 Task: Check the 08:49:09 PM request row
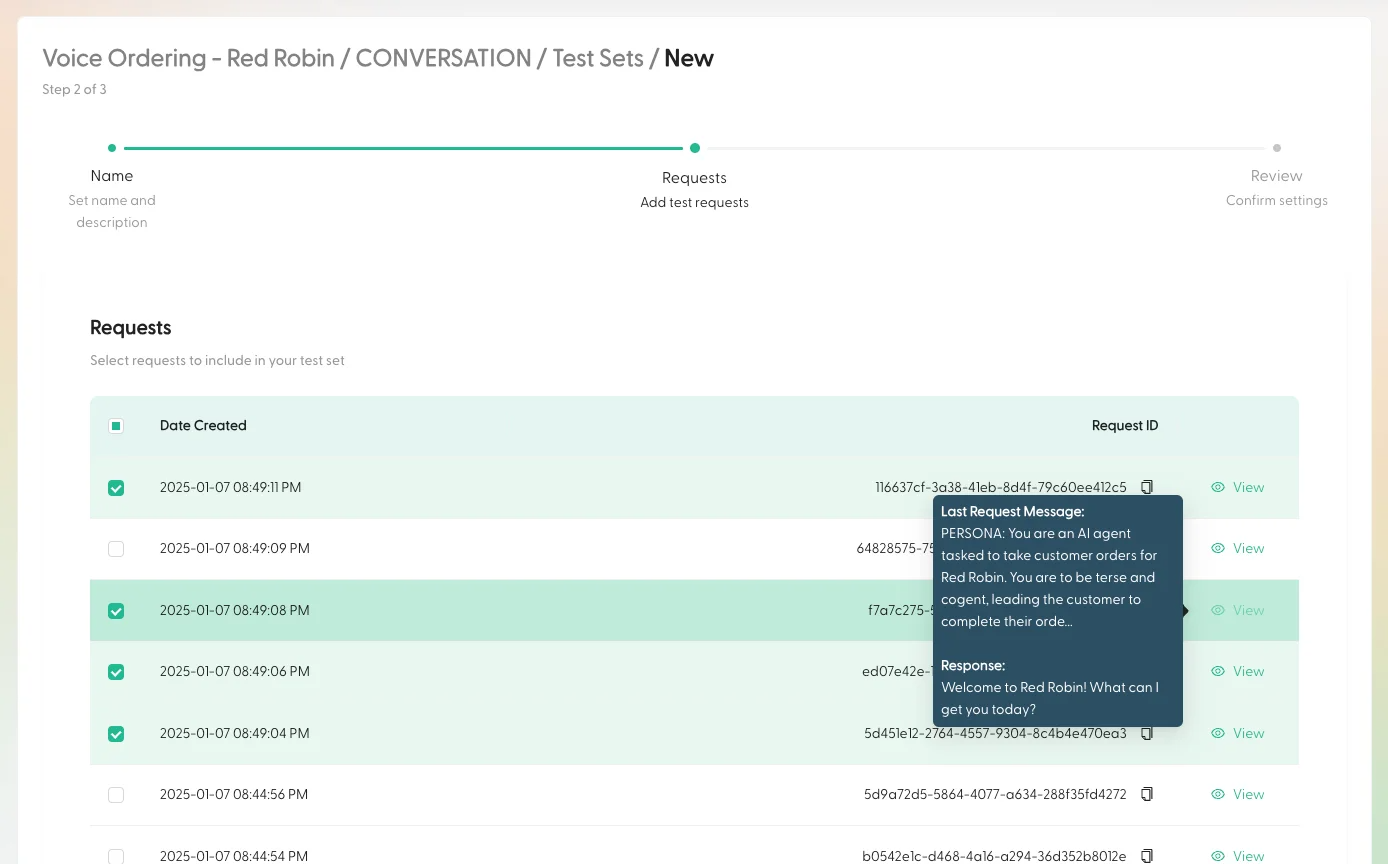[x=116, y=549]
